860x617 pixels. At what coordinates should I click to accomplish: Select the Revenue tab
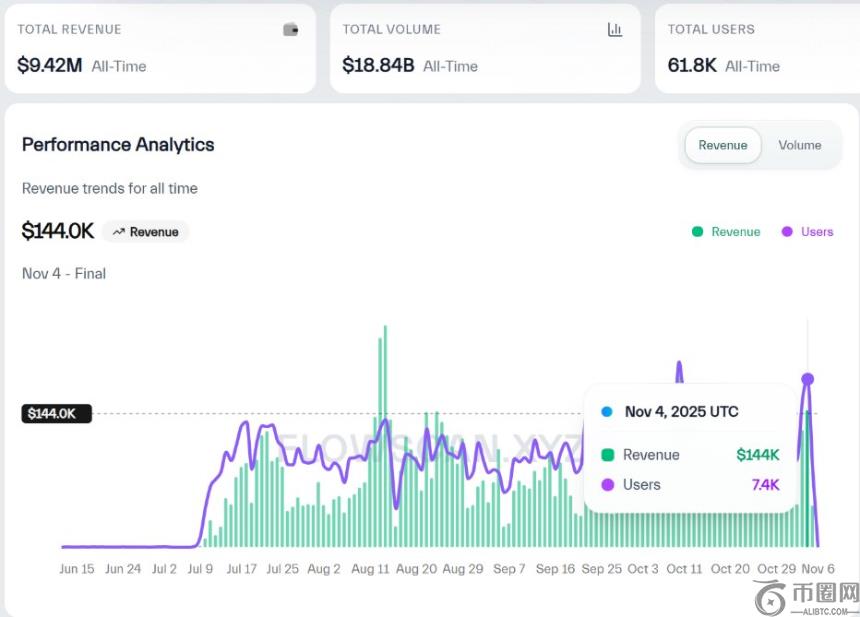[722, 145]
